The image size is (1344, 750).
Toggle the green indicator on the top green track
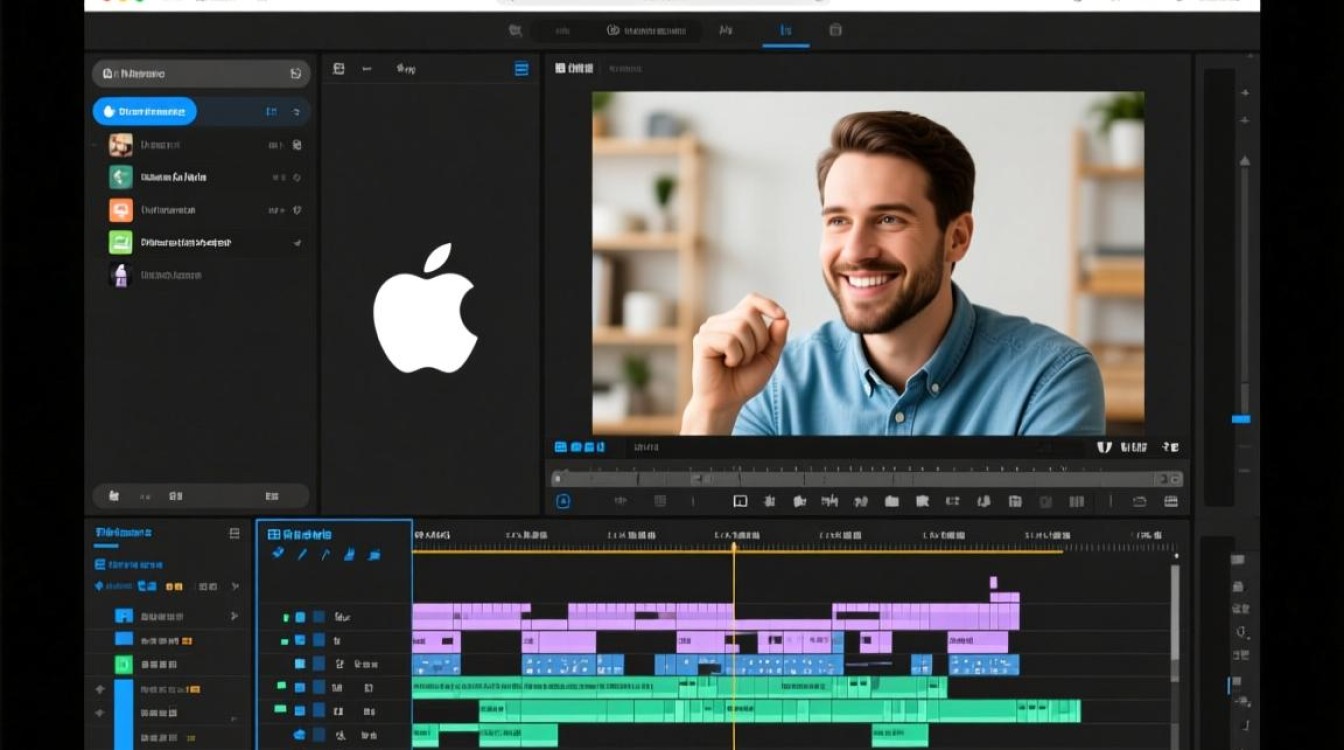point(281,686)
